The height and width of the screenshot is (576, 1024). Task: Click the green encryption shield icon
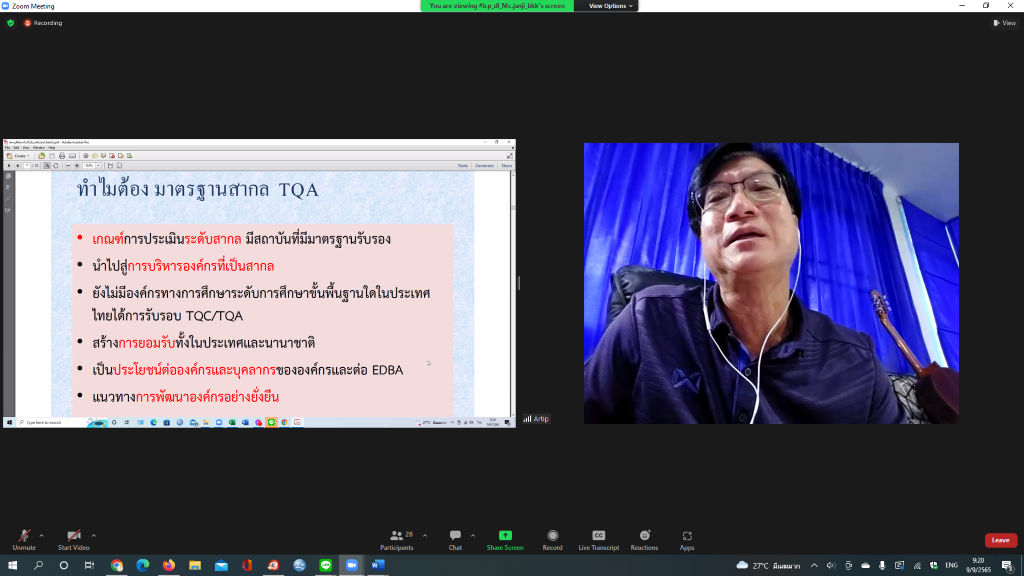pyautogui.click(x=10, y=23)
